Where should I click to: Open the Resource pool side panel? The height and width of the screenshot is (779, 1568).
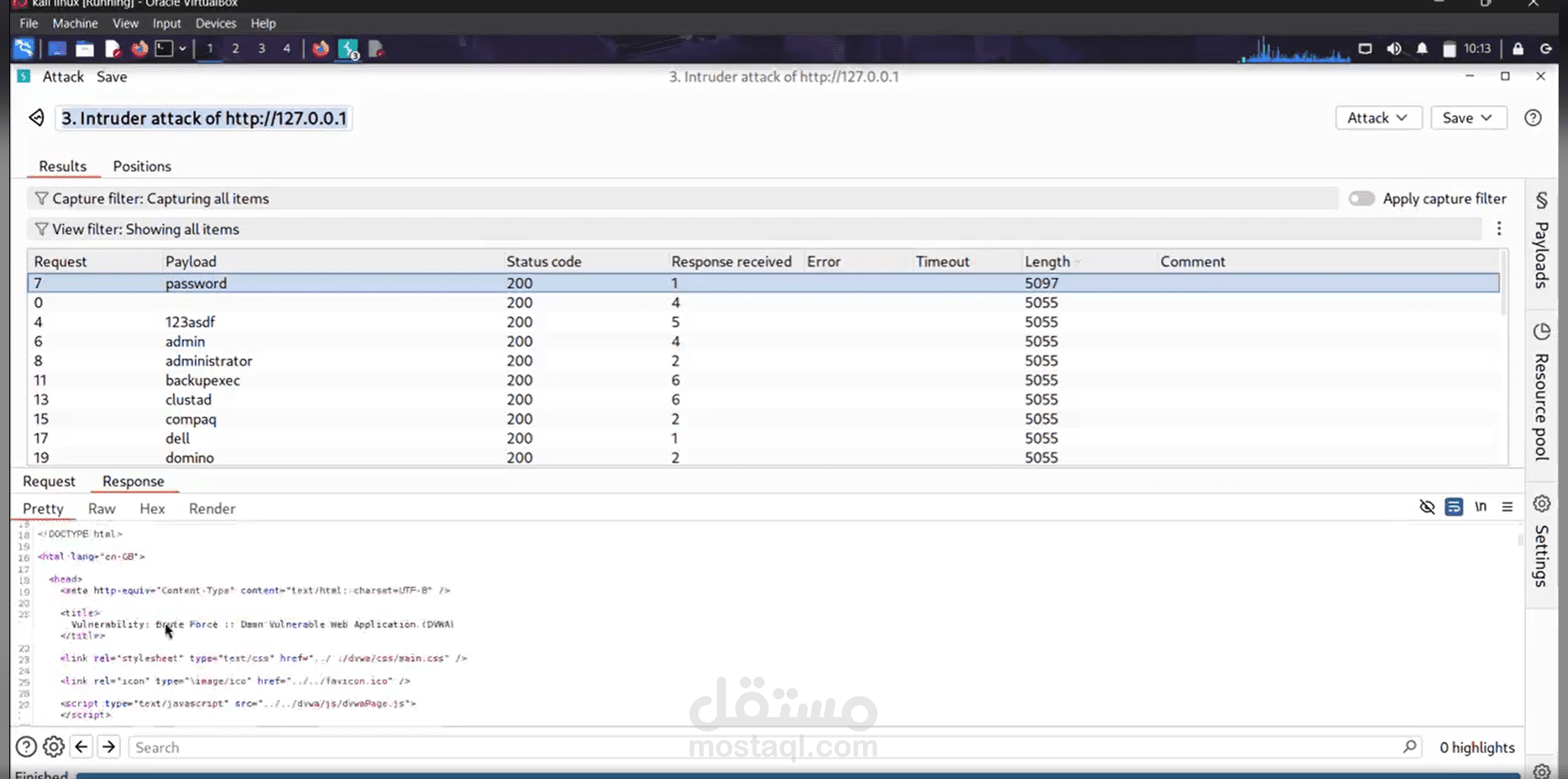click(x=1542, y=392)
